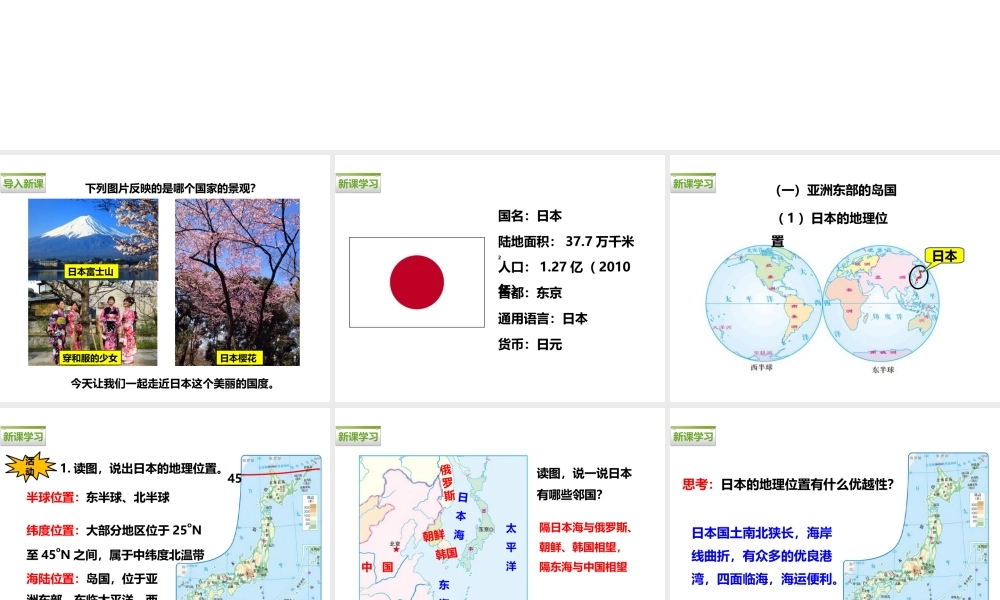Open the slide with Mount Fuji photos
Image resolution: width=1000 pixels, height=600 pixels.
point(165,279)
